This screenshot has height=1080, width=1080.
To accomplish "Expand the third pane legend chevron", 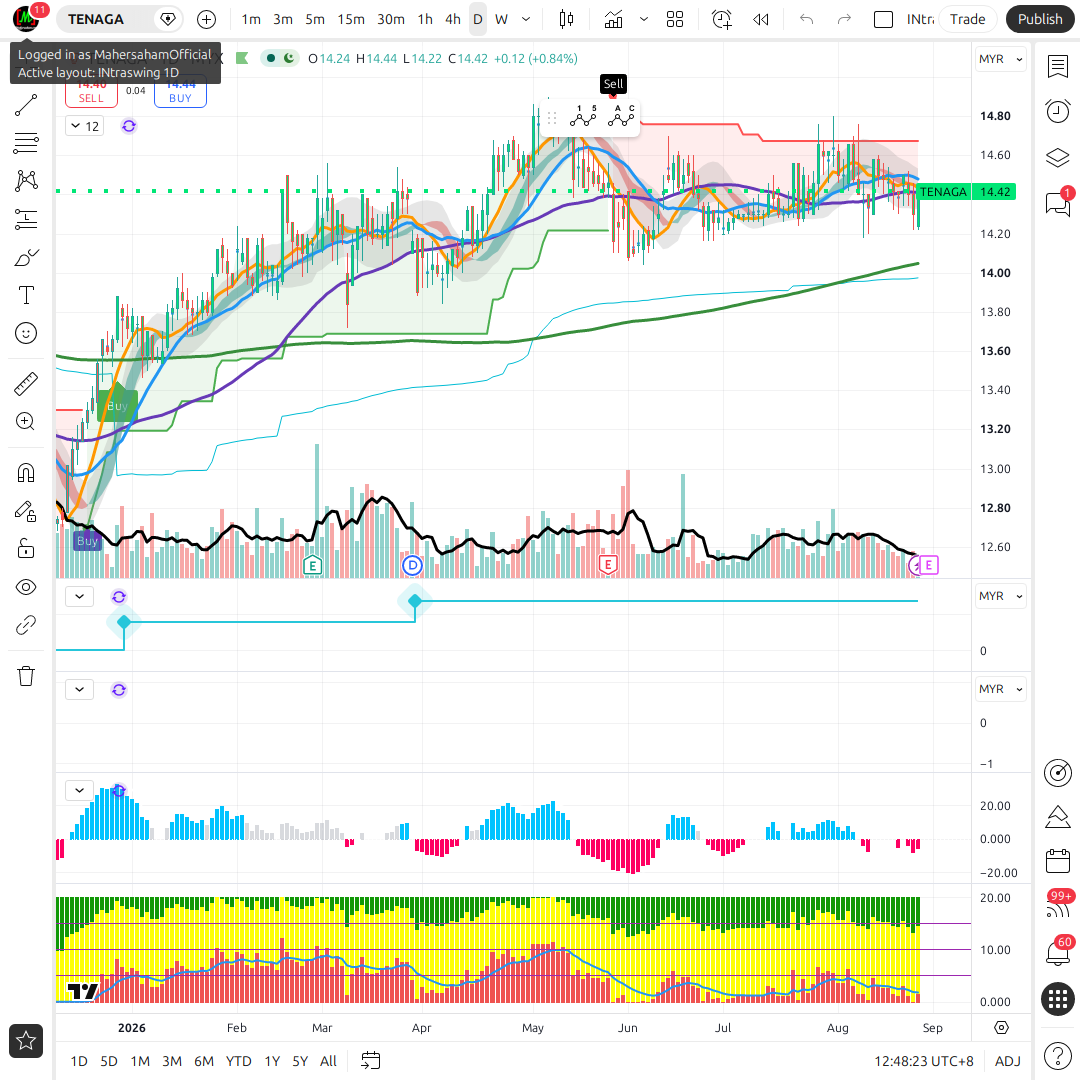I will [79, 689].
